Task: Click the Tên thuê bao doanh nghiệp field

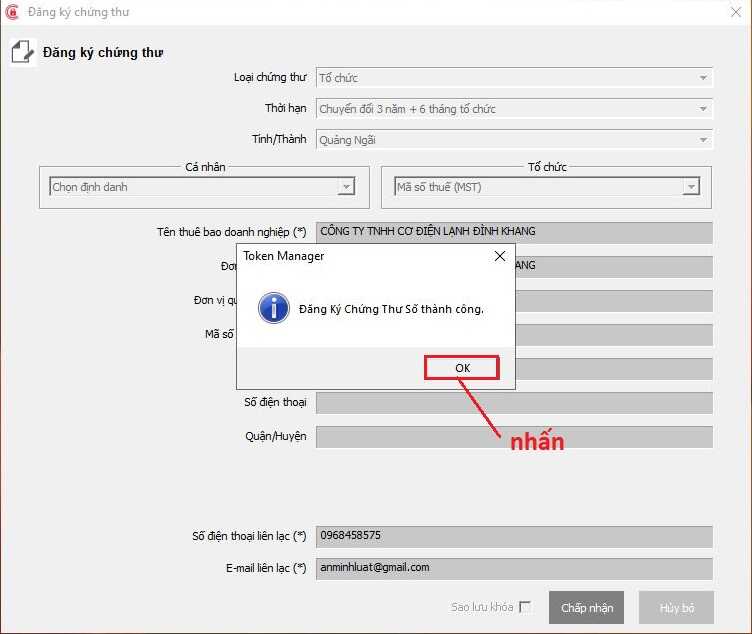Action: [x=514, y=232]
